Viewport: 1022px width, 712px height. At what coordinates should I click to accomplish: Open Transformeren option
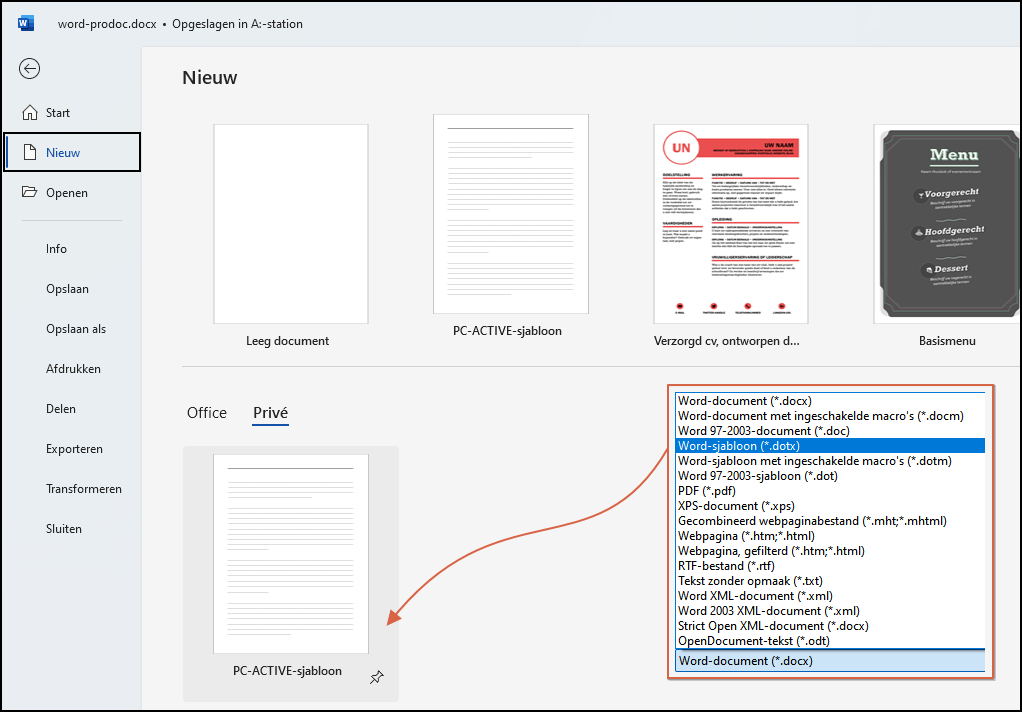pyautogui.click(x=83, y=489)
